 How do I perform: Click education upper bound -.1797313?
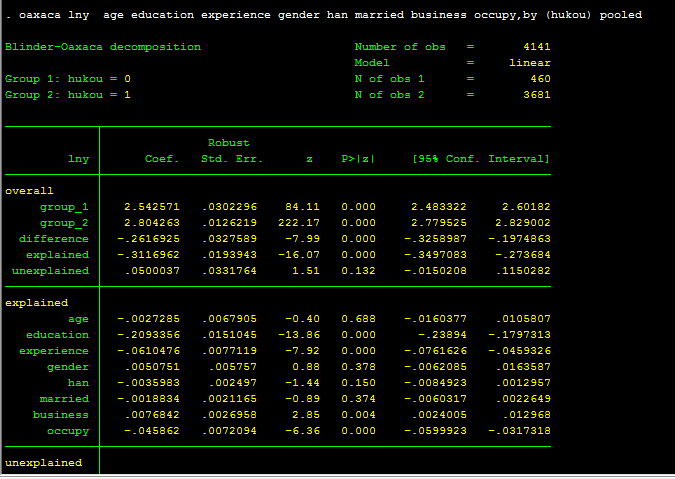(519, 334)
